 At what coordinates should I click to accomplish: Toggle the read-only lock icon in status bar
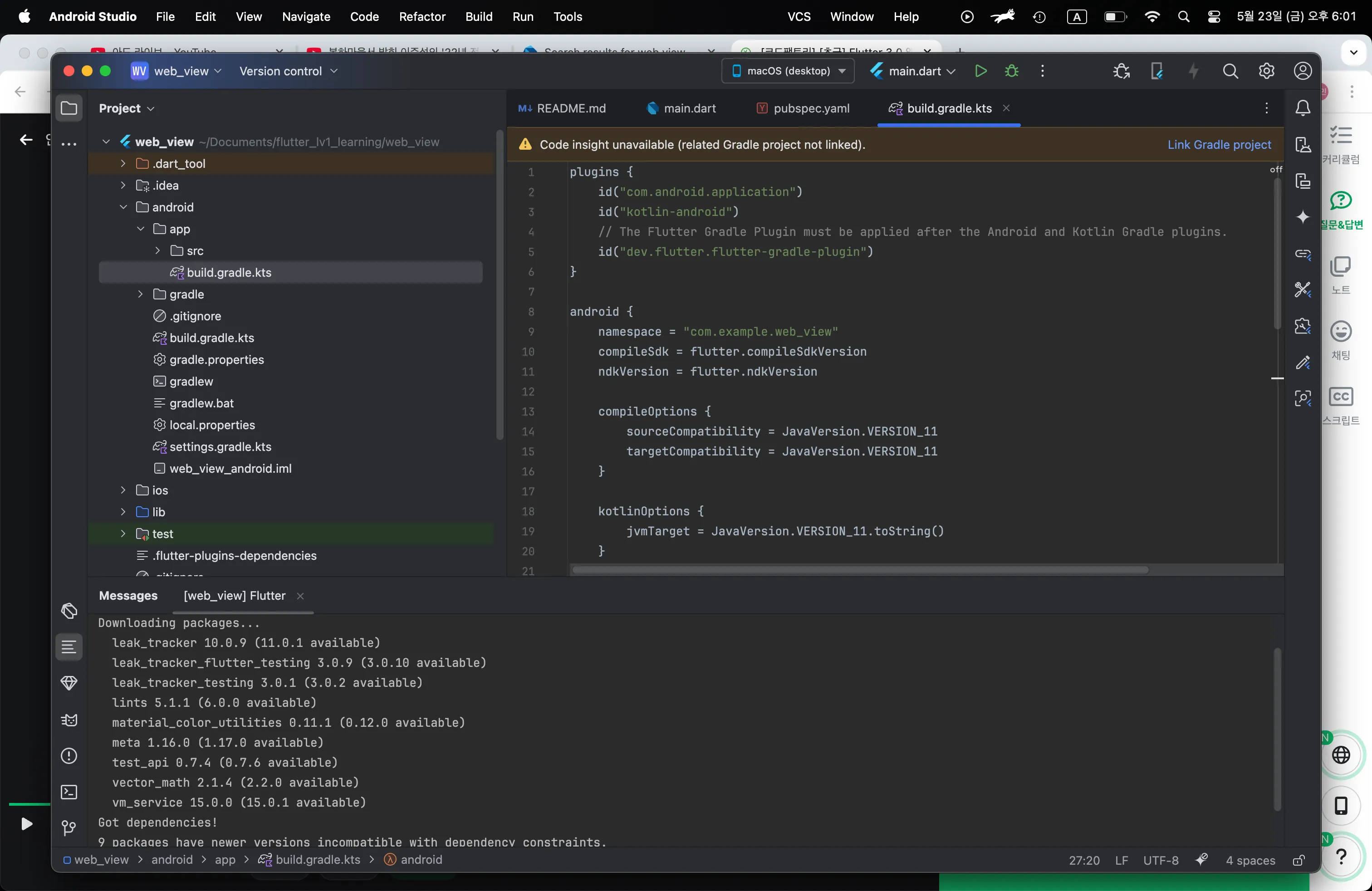(x=1299, y=861)
